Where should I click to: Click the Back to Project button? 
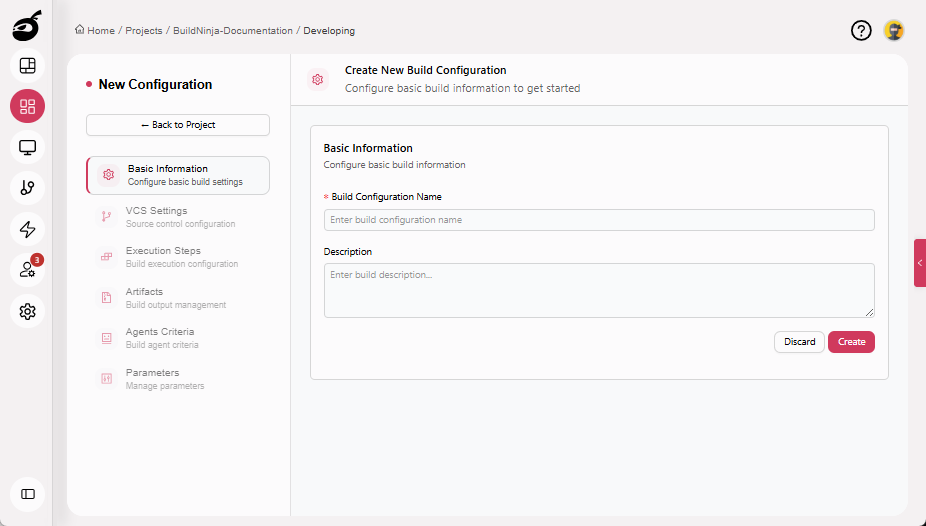click(x=178, y=125)
